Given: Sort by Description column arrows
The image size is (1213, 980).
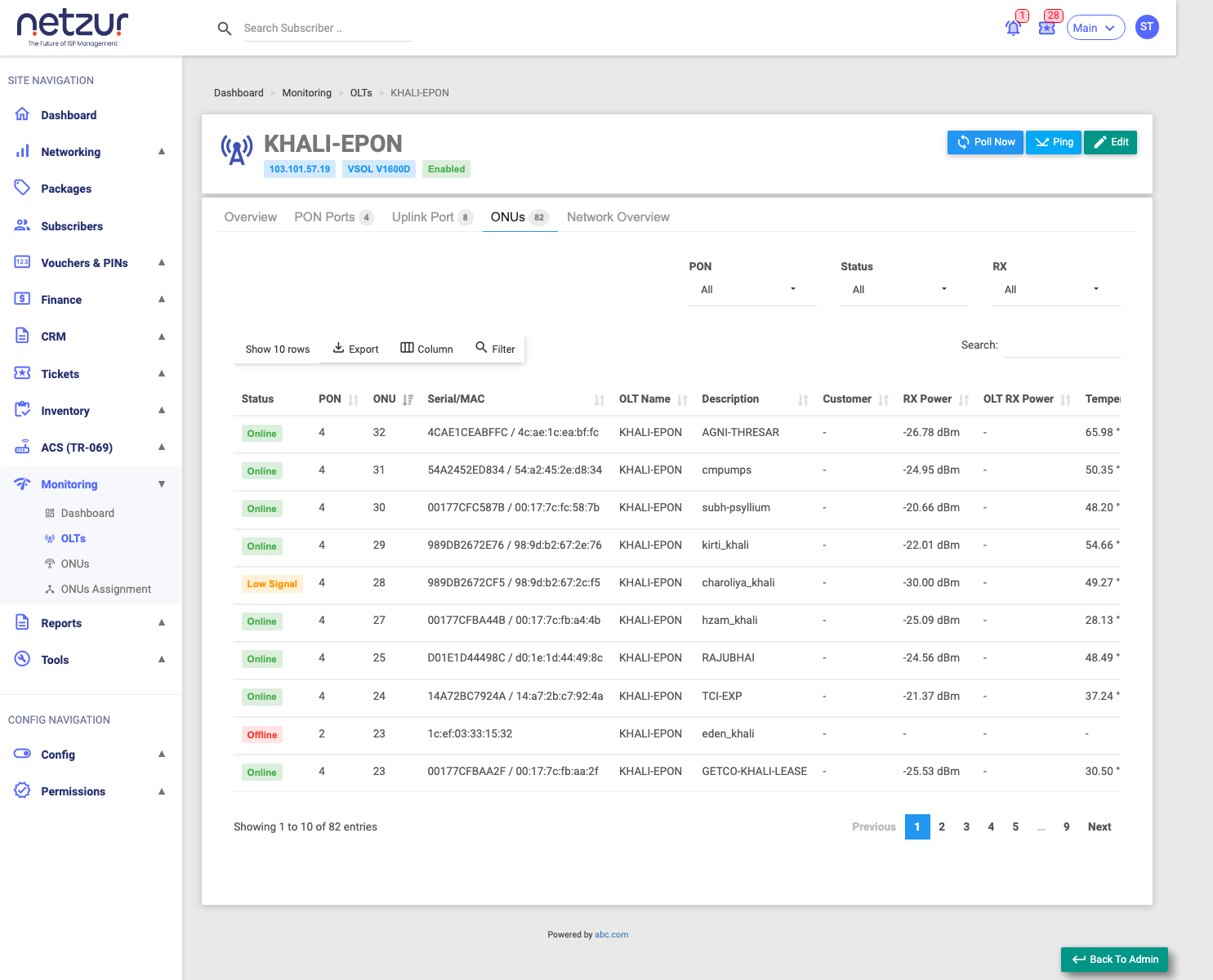Looking at the screenshot, I should tap(803, 400).
